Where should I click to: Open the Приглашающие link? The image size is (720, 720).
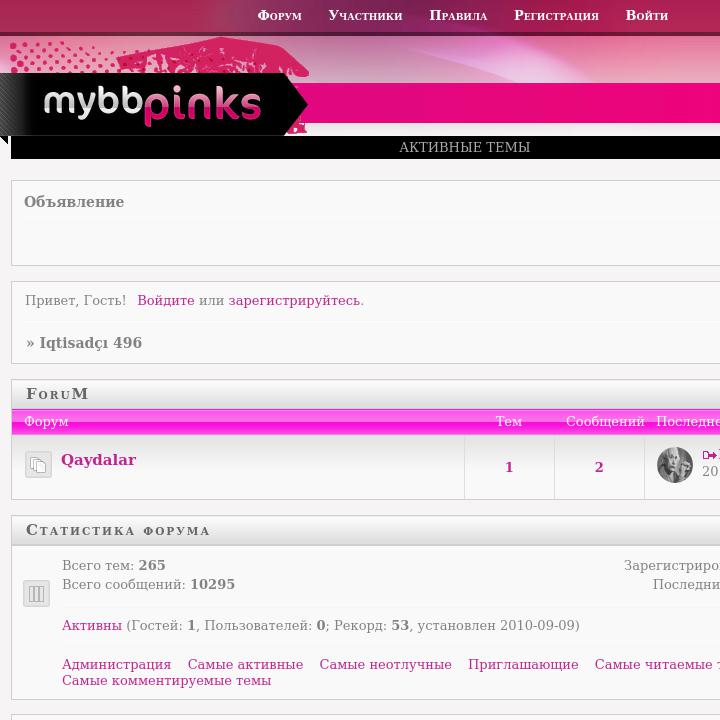(523, 664)
